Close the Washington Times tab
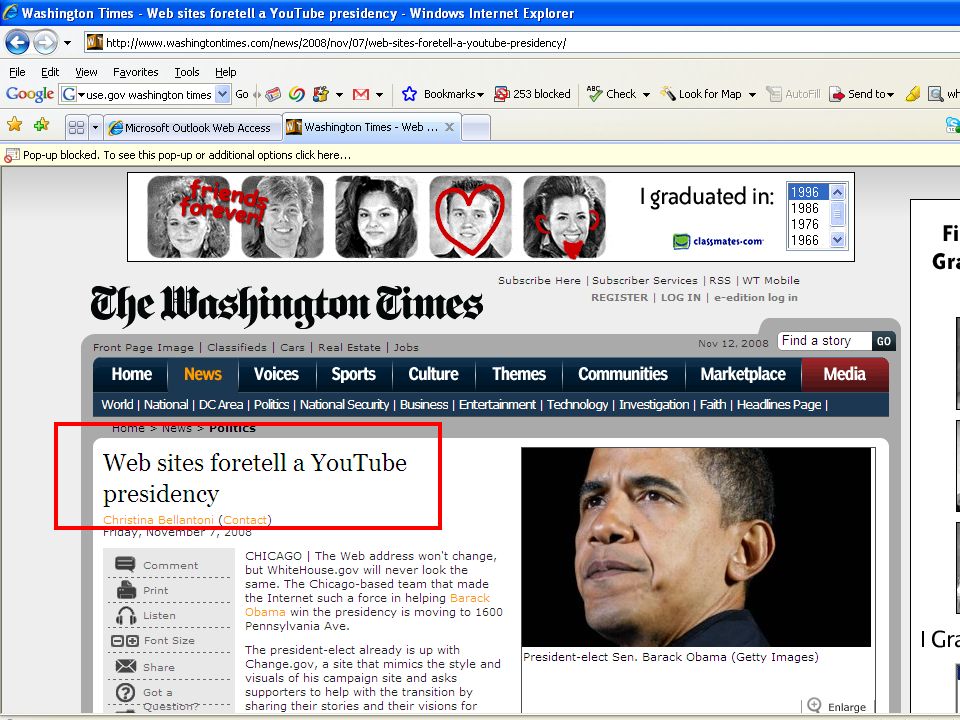 [x=449, y=127]
